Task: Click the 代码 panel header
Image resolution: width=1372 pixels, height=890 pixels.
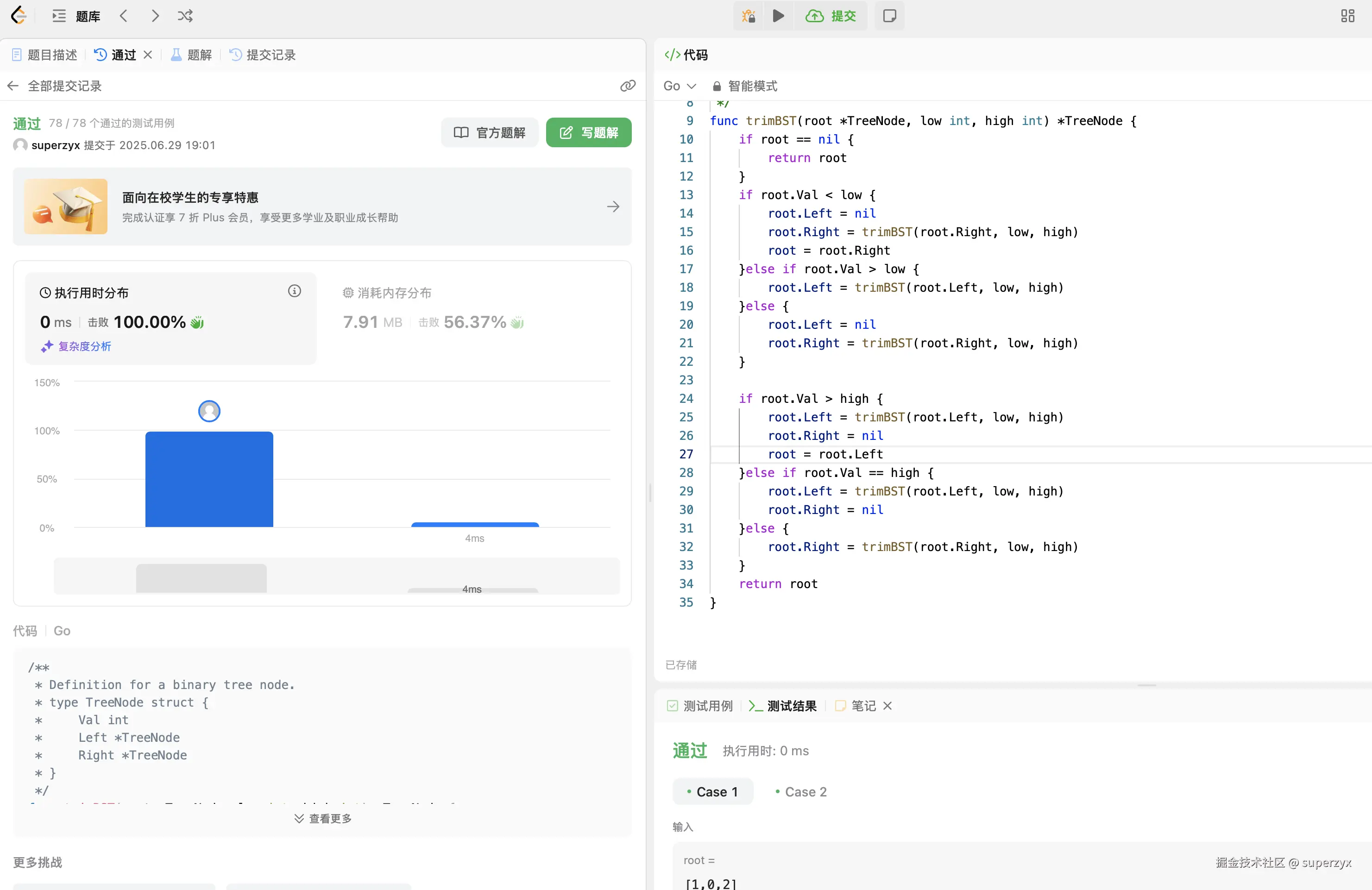Action: click(x=686, y=55)
